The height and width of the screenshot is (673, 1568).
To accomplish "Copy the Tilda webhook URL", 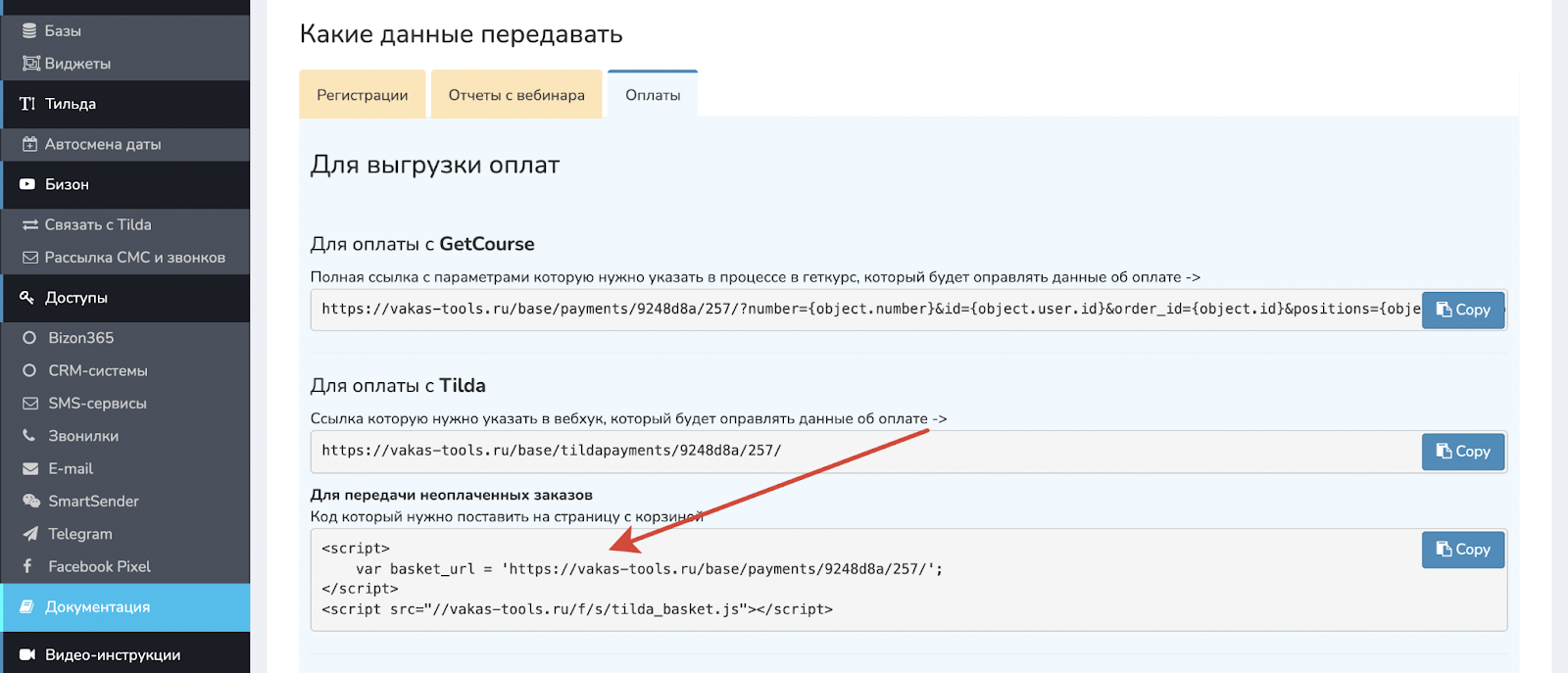I will 1462,452.
